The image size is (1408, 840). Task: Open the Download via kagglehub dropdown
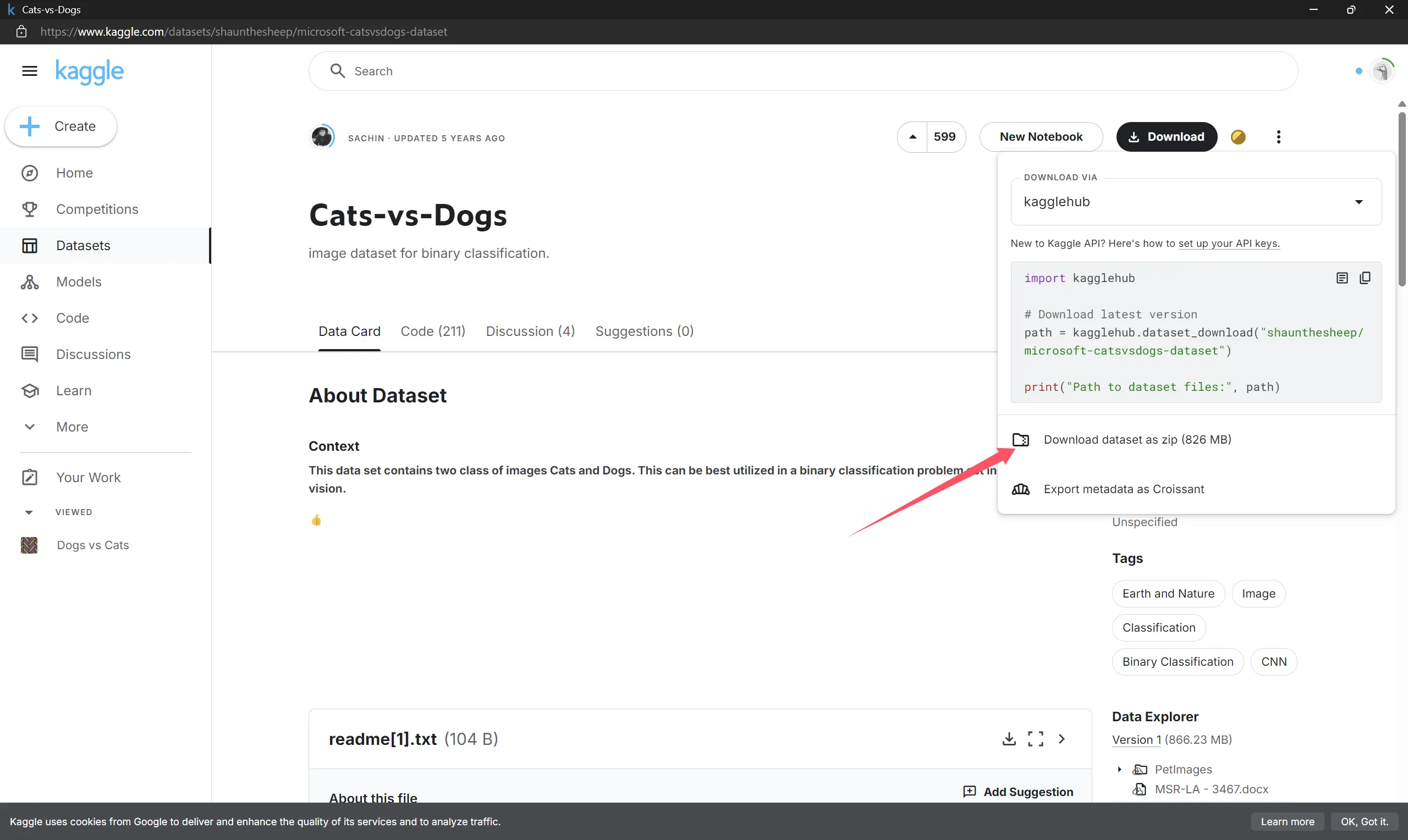[x=1196, y=202]
